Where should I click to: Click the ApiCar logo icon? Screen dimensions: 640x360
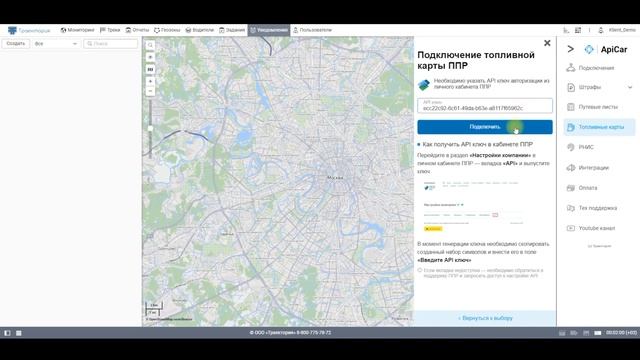tap(589, 49)
